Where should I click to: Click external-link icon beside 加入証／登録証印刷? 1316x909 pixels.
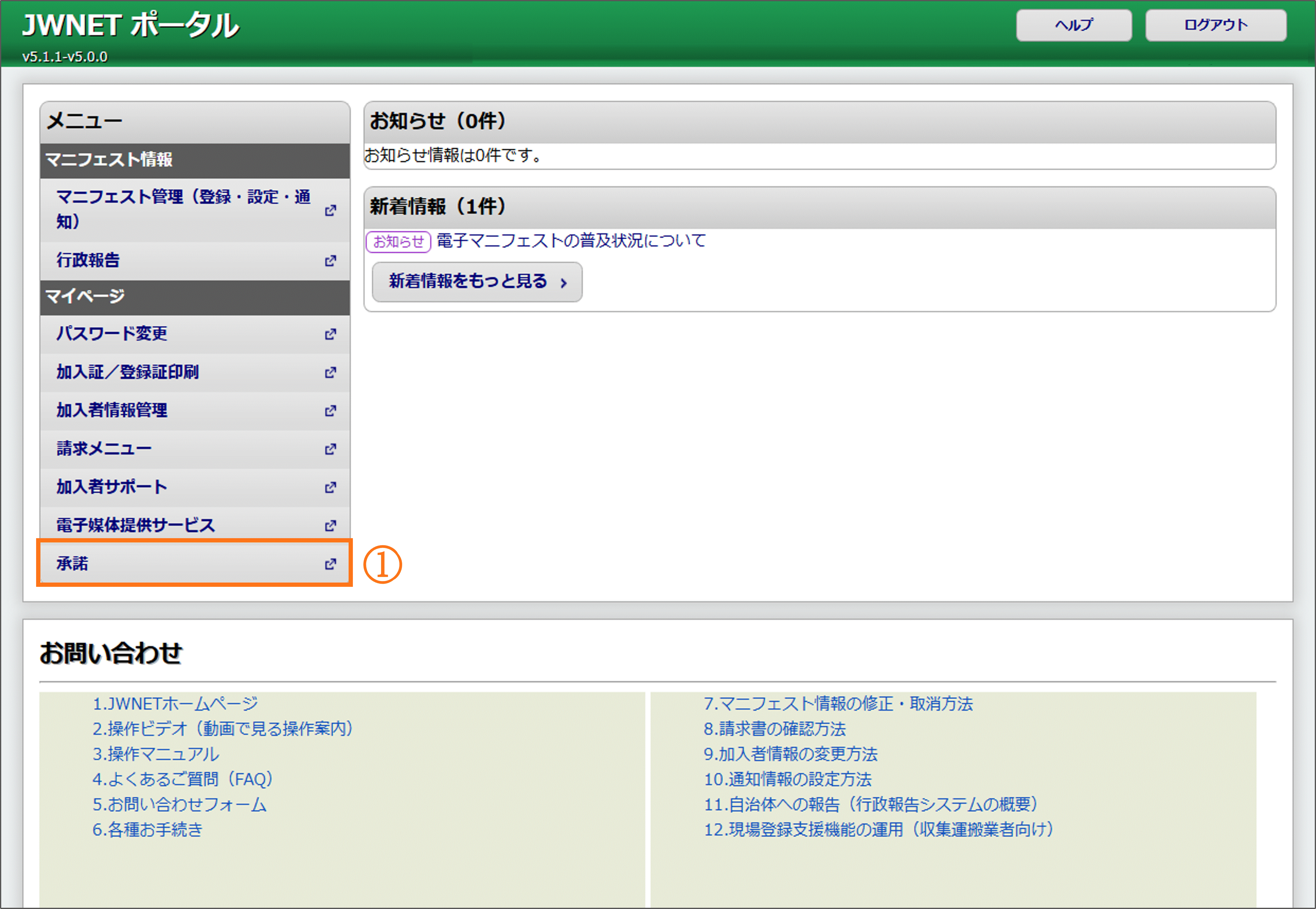click(331, 372)
